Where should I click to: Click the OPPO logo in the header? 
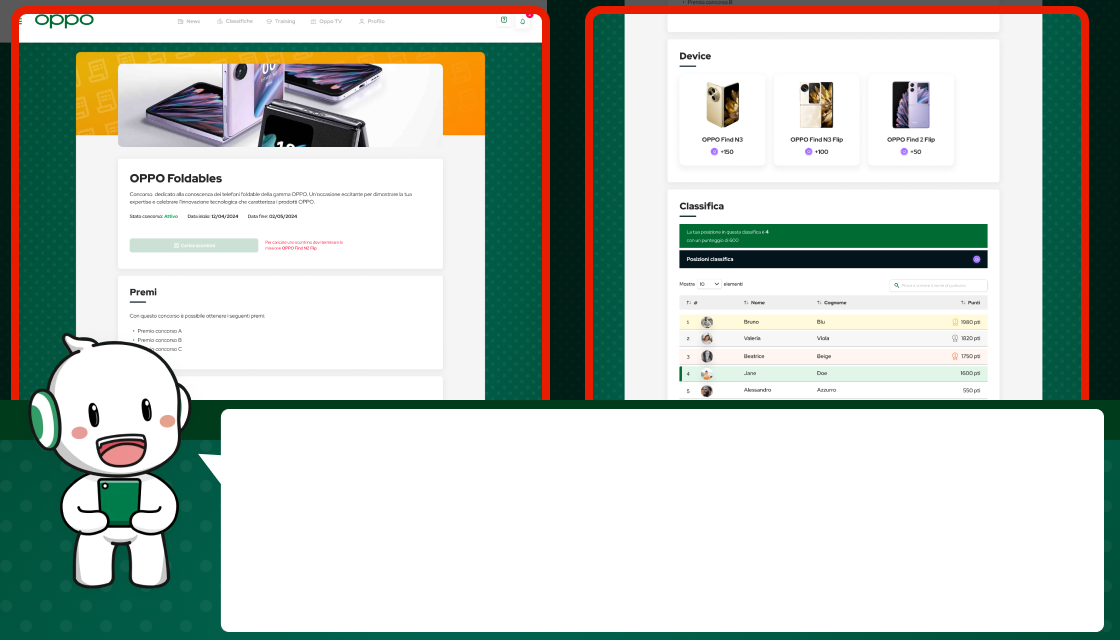(x=64, y=20)
